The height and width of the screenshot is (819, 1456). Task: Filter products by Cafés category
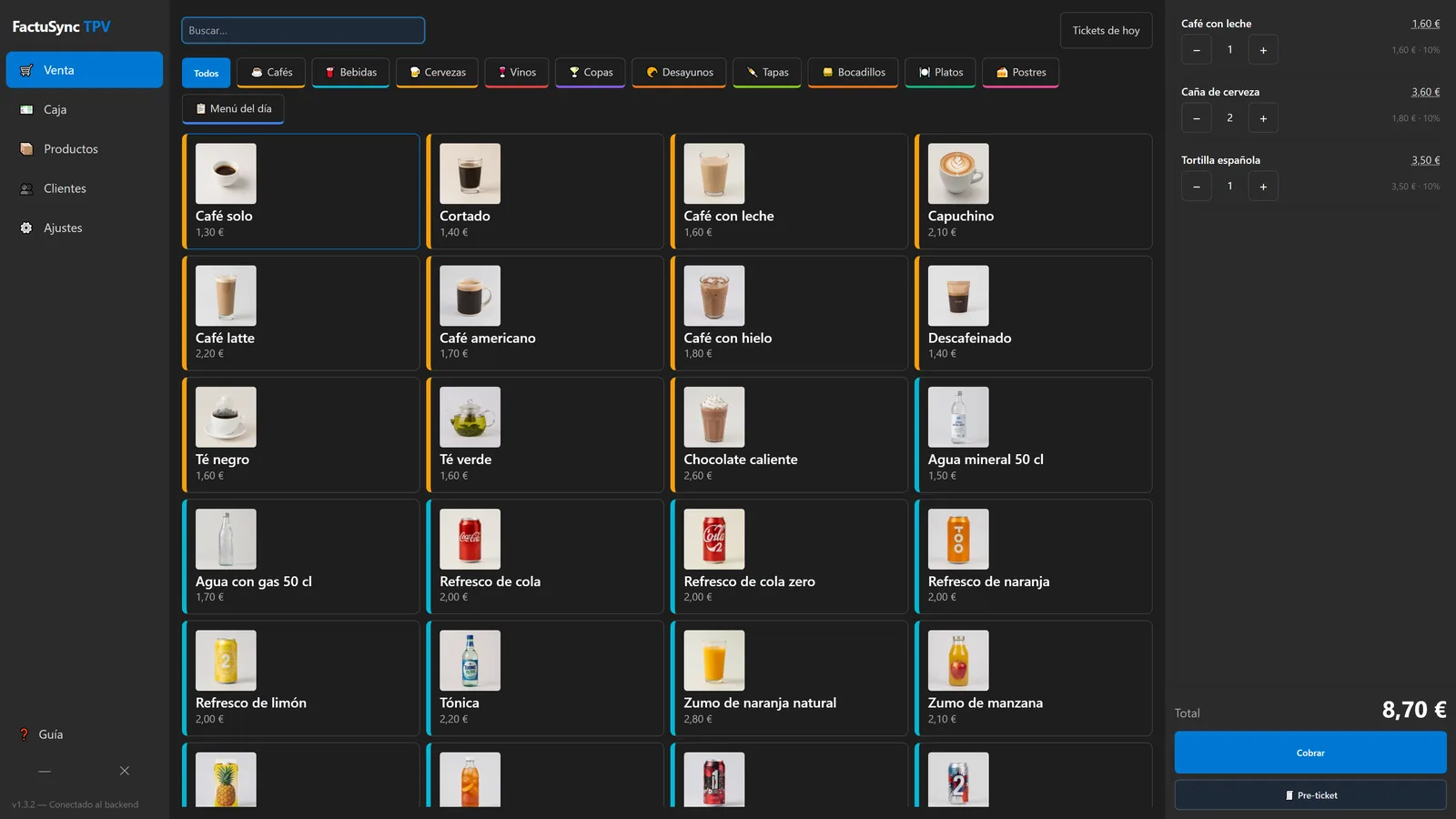pyautogui.click(x=271, y=73)
